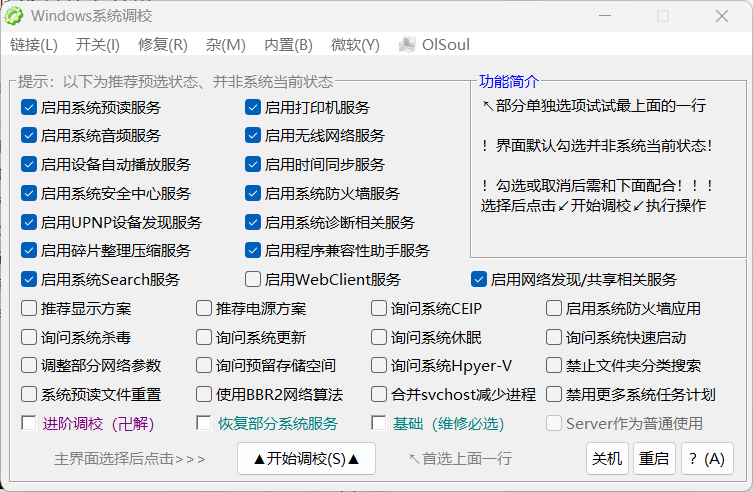Screen dimensions: 753x492
Task: Open the 微软(Y) menu
Action: click(355, 45)
